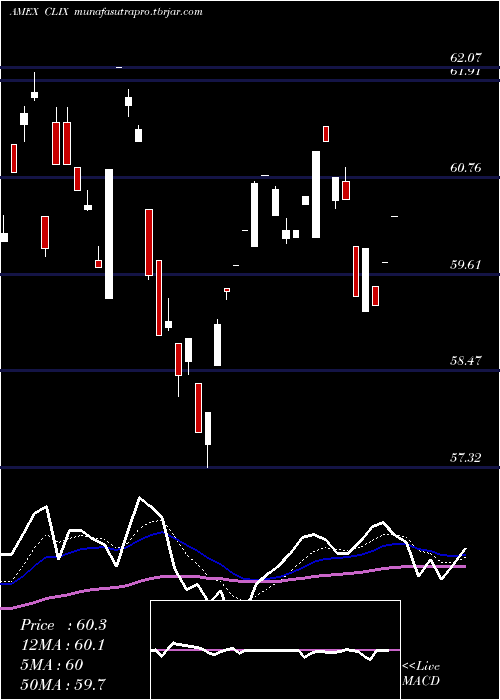Click the 62.07 price level label

(466, 58)
